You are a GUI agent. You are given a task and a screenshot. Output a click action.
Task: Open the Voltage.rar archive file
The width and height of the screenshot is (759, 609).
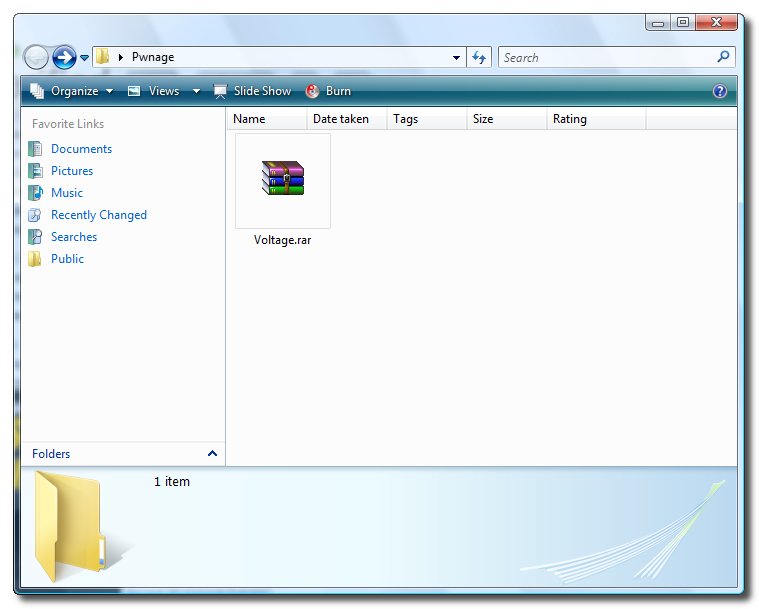(283, 180)
